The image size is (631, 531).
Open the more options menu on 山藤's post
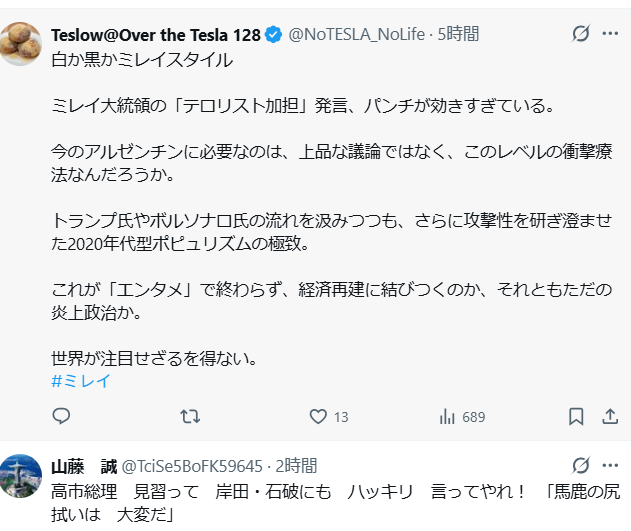[x=609, y=466]
